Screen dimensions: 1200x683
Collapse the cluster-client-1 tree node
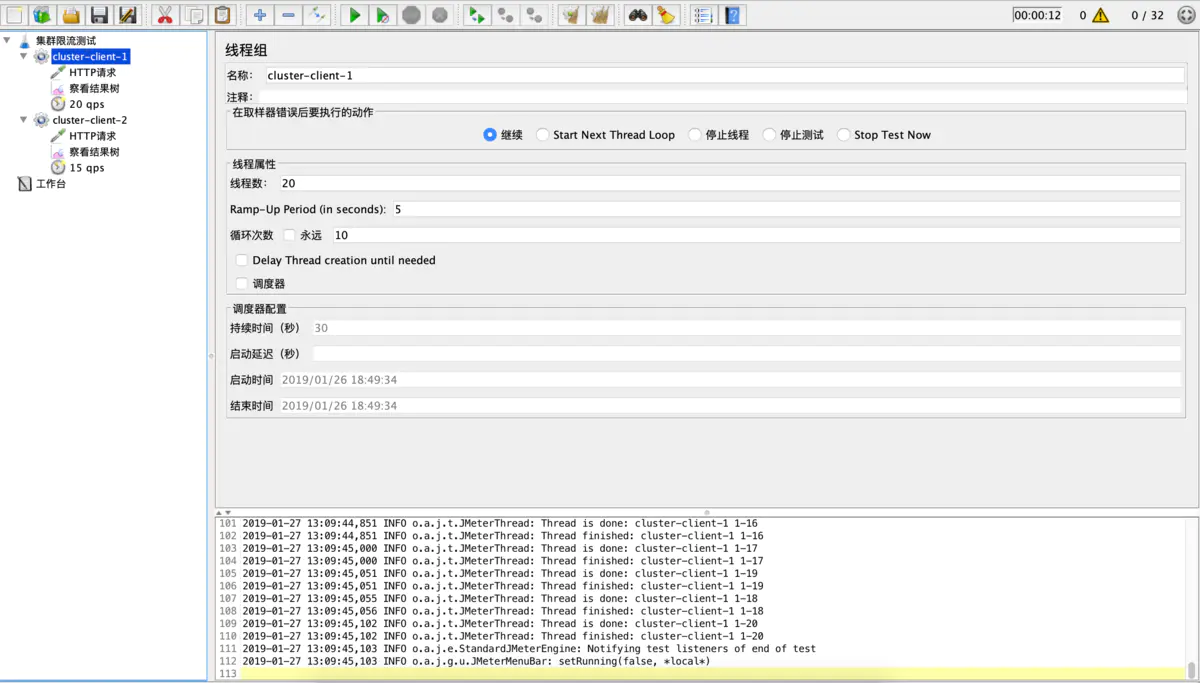(24, 57)
